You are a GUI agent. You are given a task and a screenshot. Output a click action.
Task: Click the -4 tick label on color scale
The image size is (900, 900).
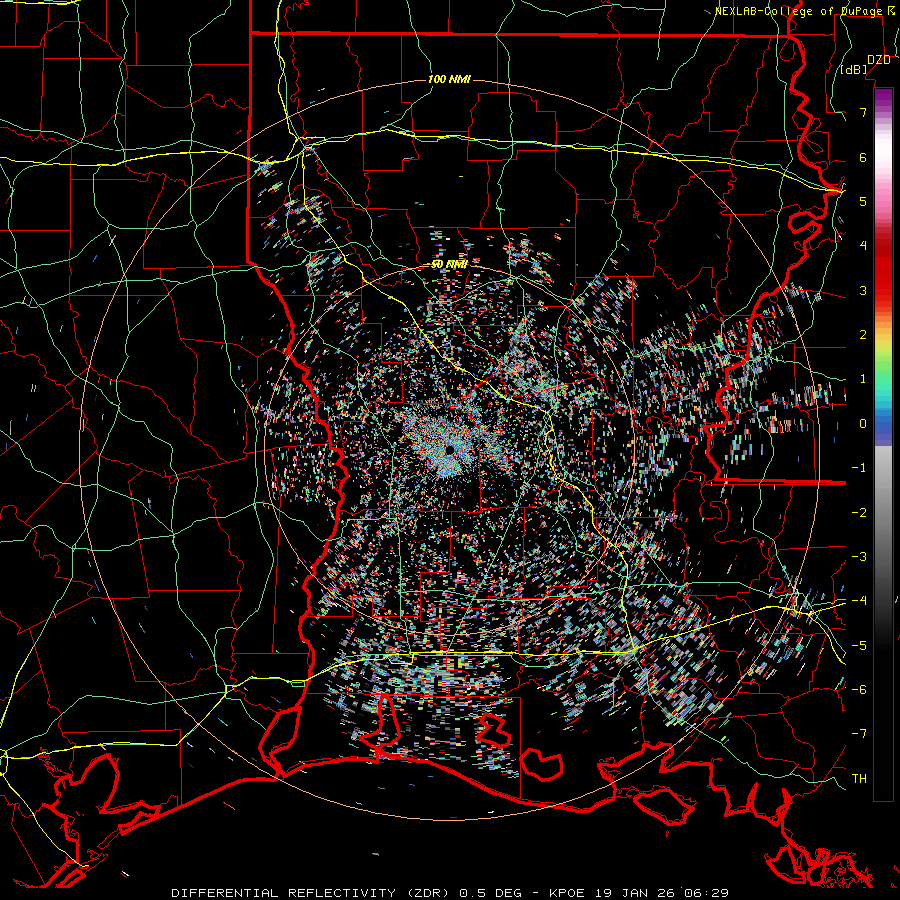point(859,601)
